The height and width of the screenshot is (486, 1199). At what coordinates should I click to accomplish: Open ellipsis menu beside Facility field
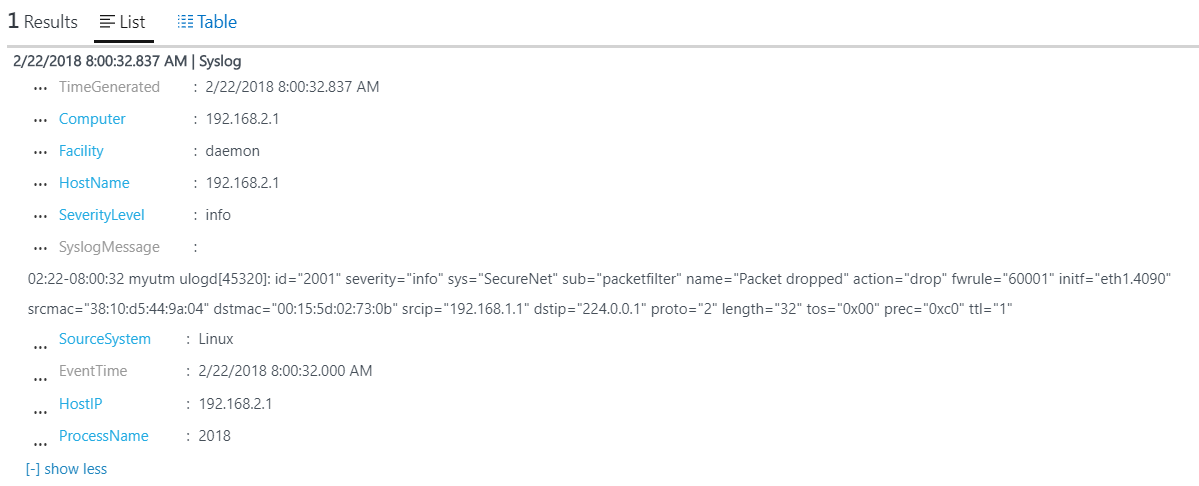pos(41,154)
